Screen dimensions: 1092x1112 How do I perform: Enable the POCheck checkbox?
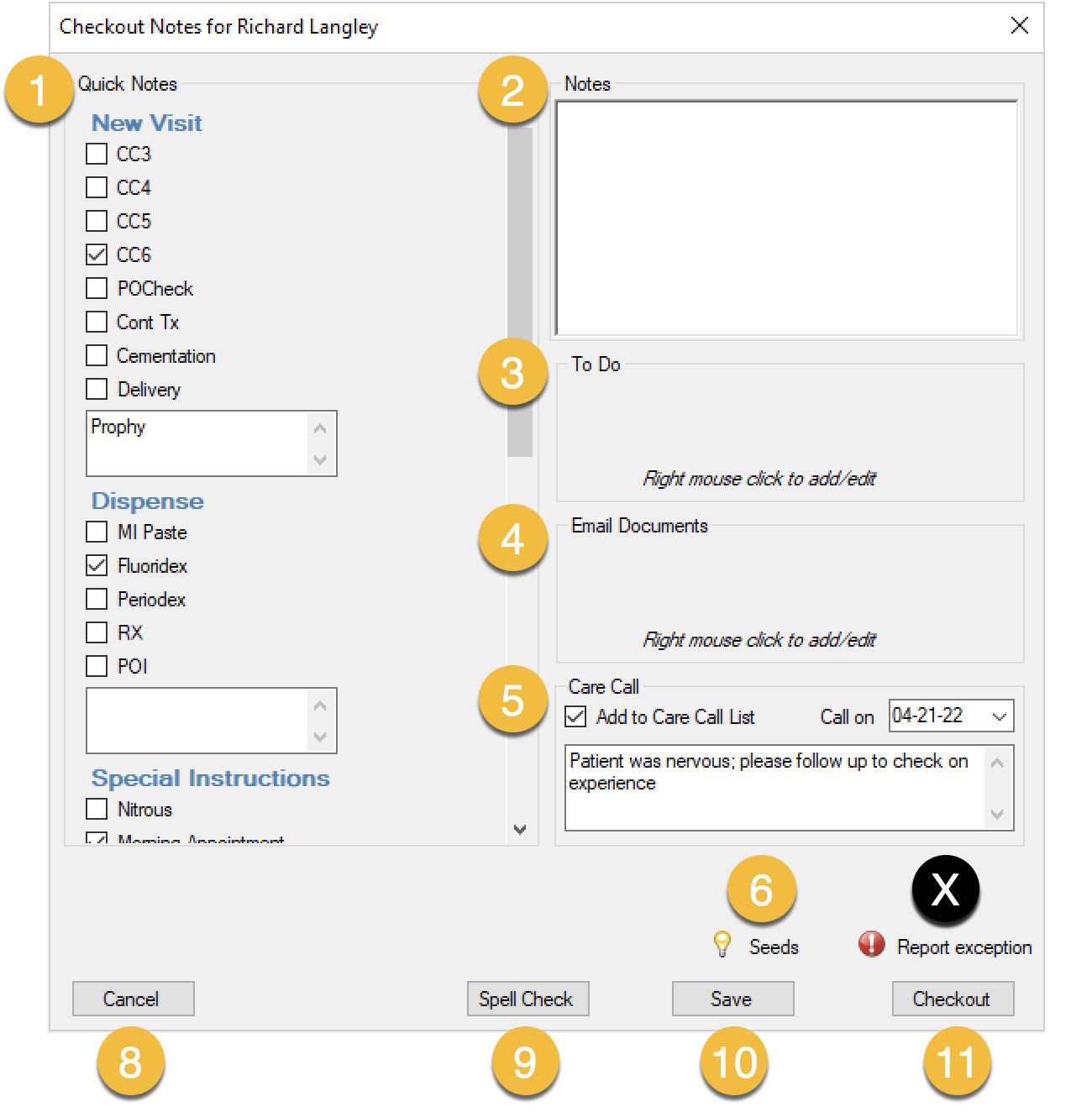click(97, 288)
